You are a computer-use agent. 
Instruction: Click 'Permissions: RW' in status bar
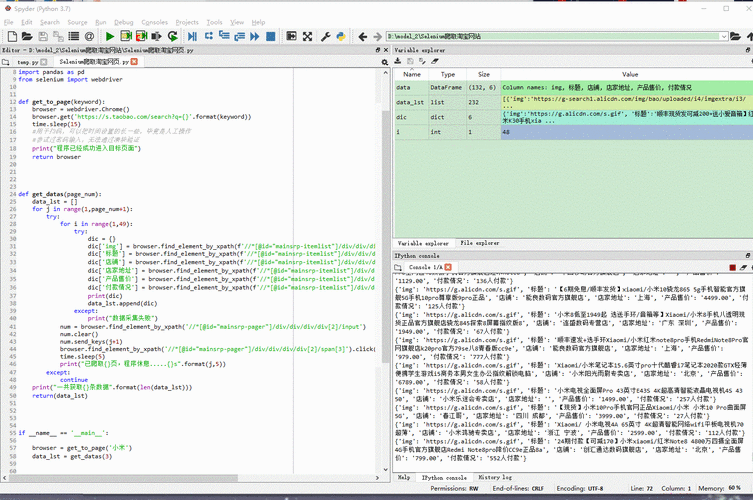coord(454,488)
